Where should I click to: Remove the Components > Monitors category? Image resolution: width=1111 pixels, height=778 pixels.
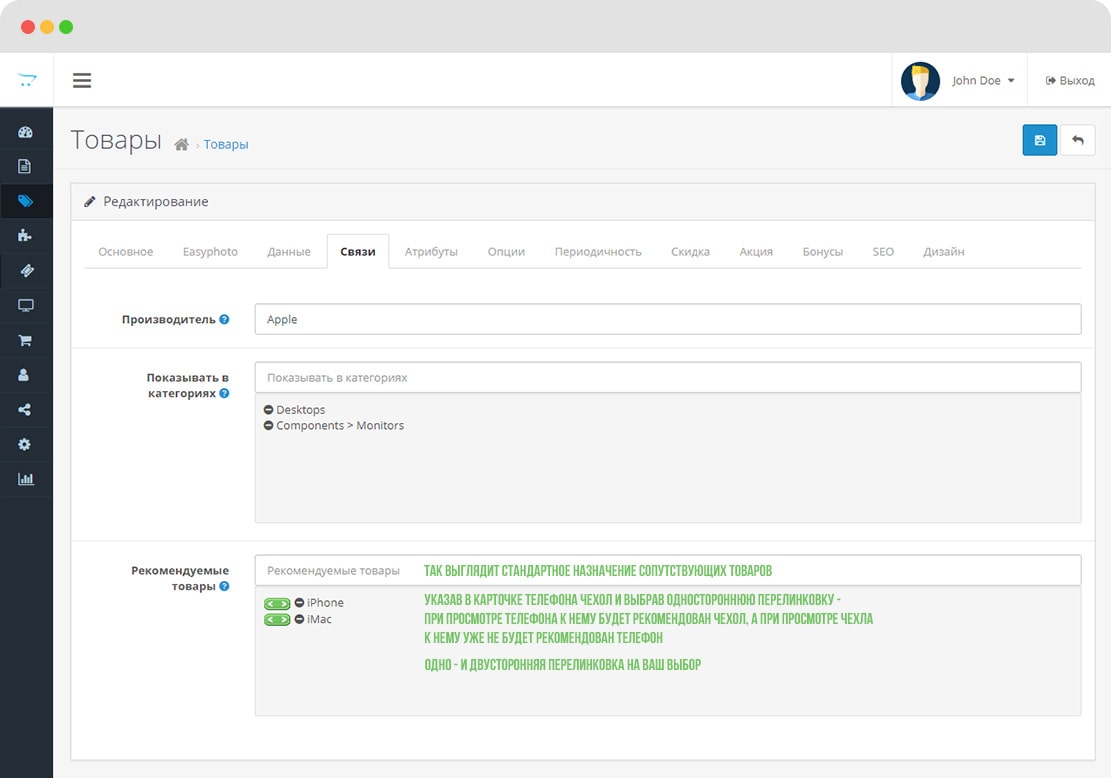click(x=269, y=425)
